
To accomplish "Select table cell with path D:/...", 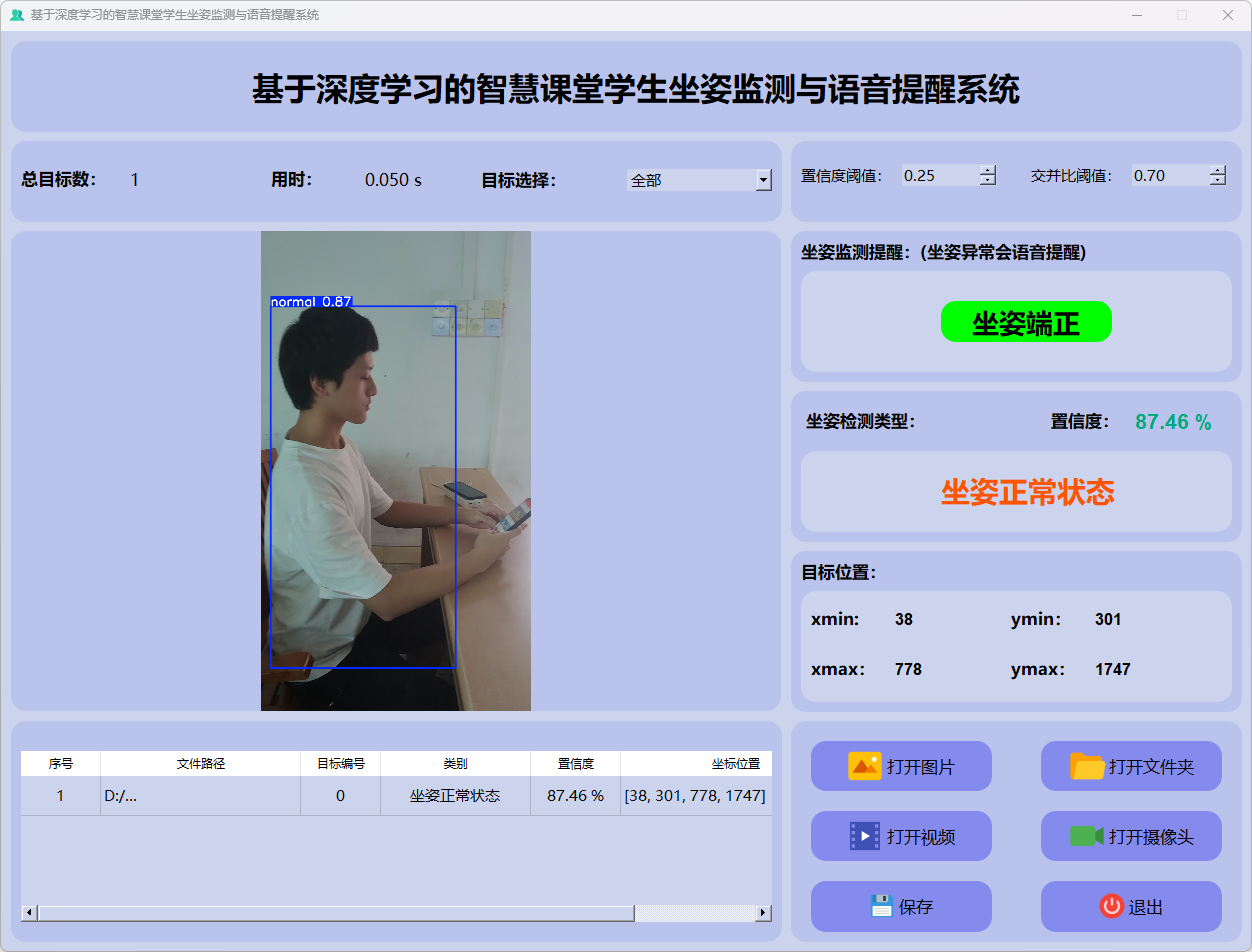I will click(x=201, y=796).
